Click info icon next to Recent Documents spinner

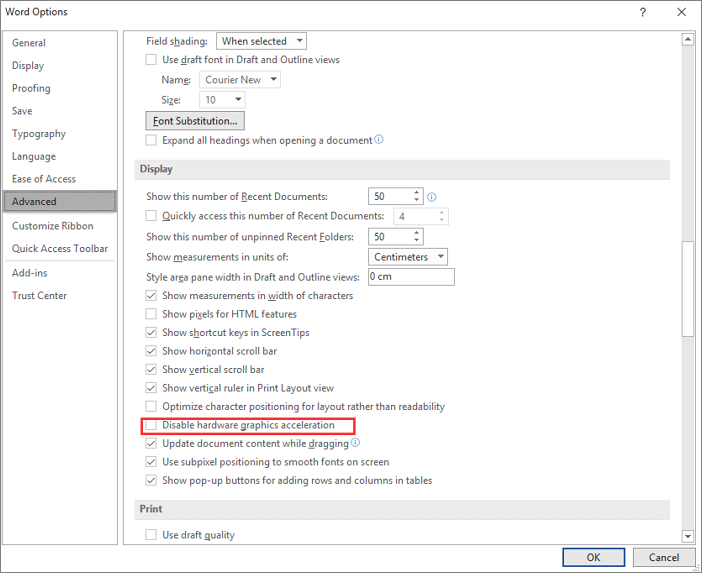pyautogui.click(x=432, y=197)
